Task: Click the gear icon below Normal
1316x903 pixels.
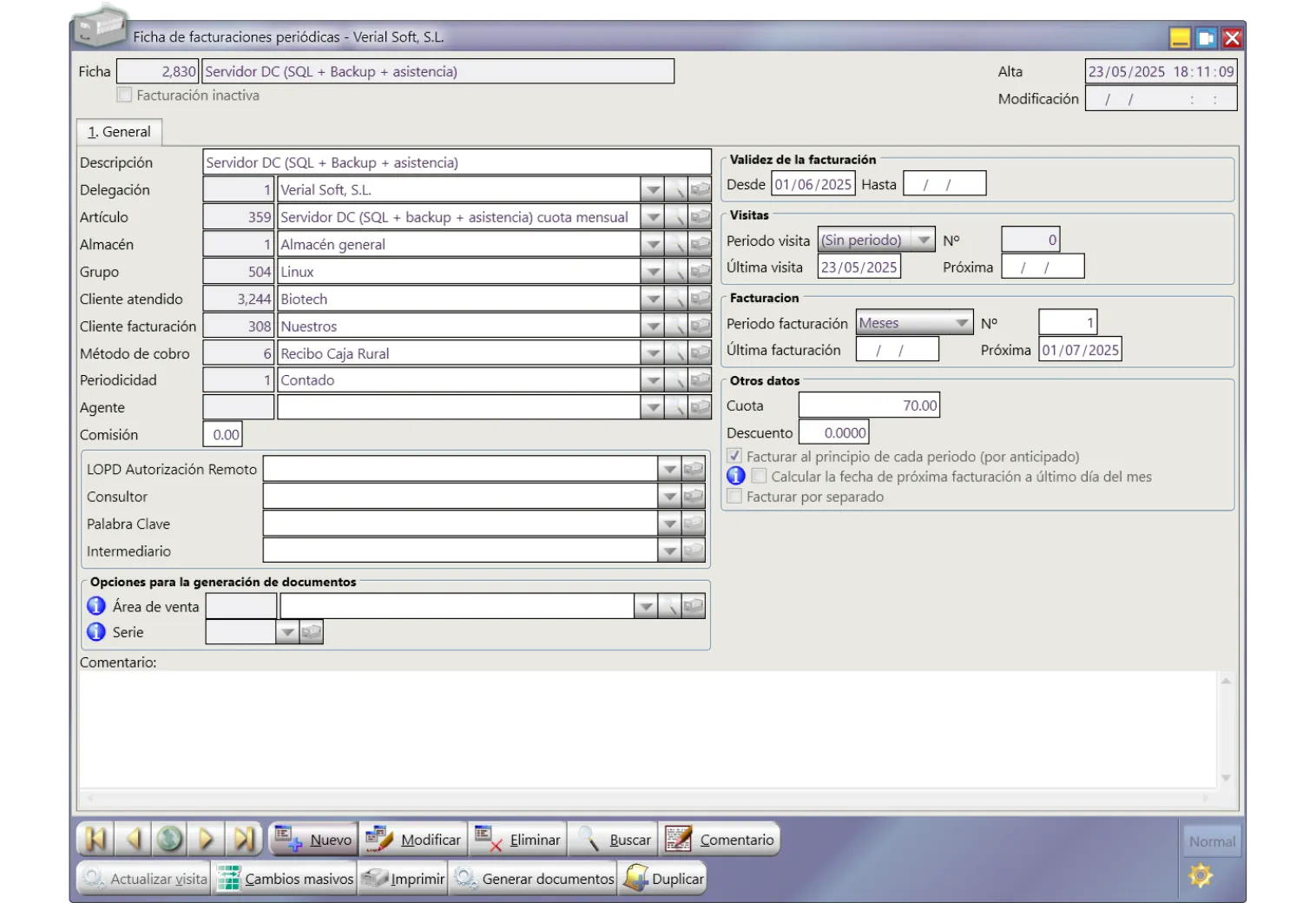Action: (1201, 875)
